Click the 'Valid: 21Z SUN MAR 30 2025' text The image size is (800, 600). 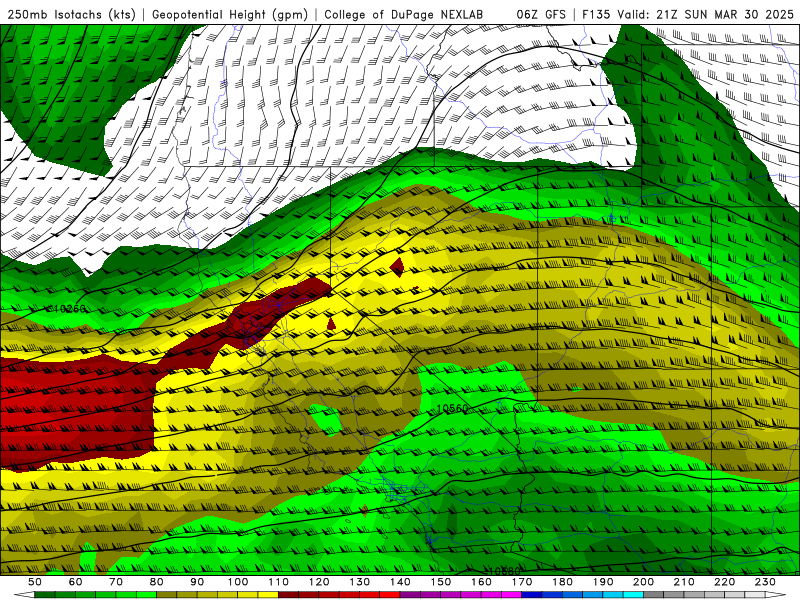[705, 14]
